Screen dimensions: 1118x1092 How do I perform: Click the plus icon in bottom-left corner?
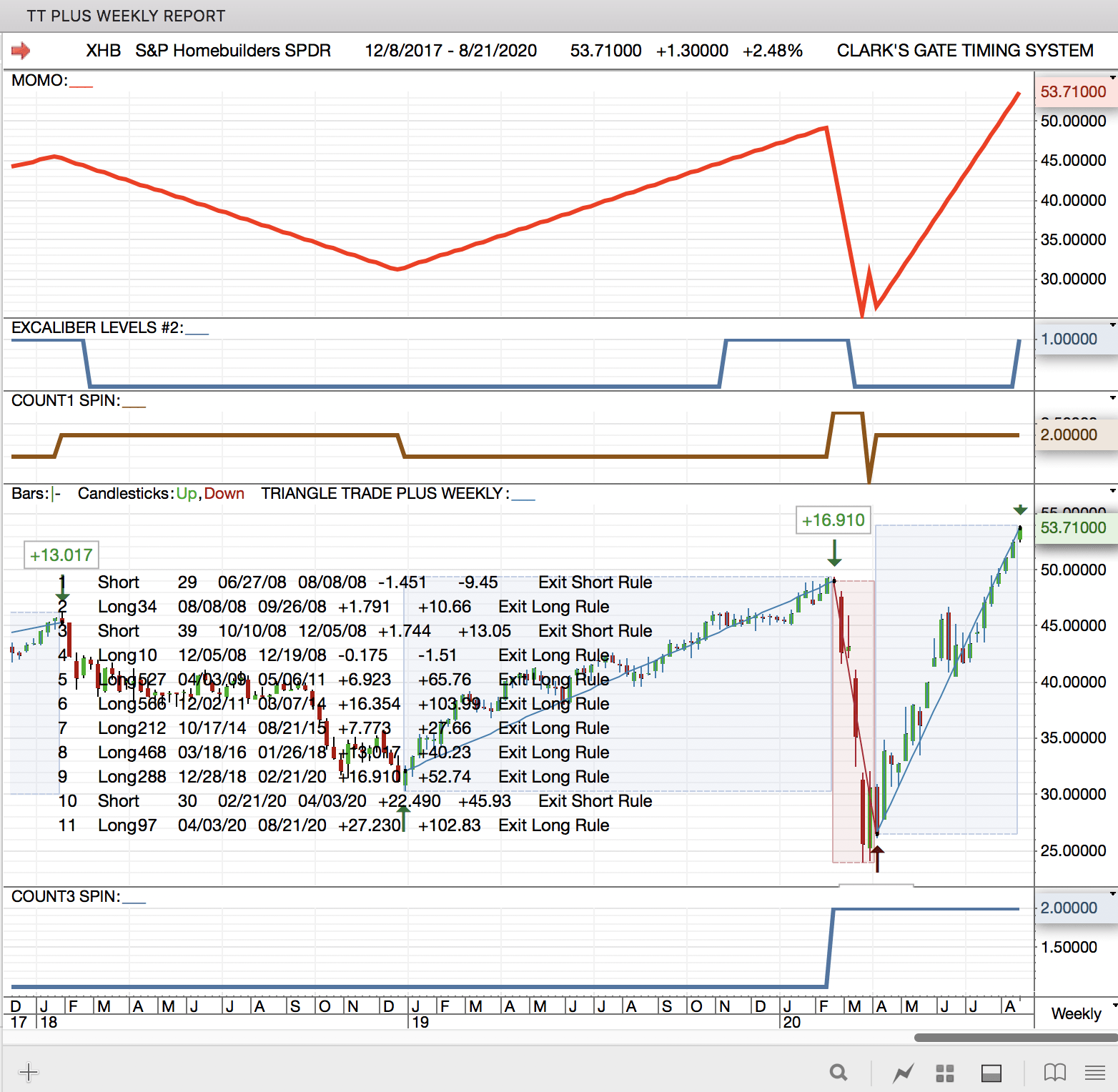[28, 1072]
